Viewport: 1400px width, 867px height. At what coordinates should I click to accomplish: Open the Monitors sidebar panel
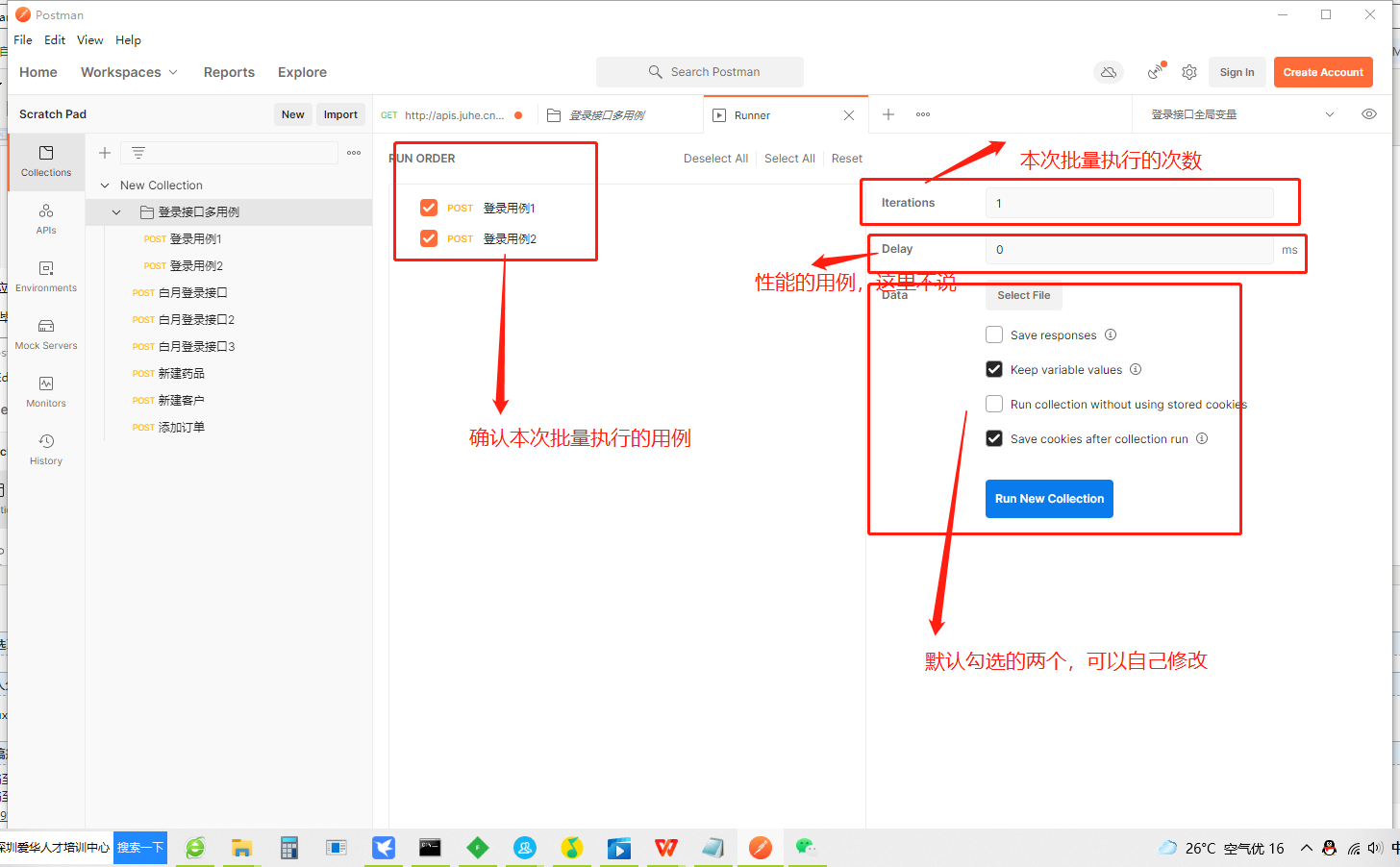[x=46, y=392]
